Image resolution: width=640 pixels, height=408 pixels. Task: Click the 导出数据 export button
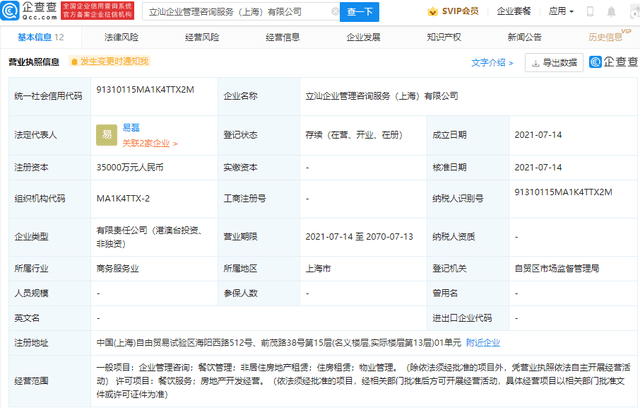tap(554, 63)
